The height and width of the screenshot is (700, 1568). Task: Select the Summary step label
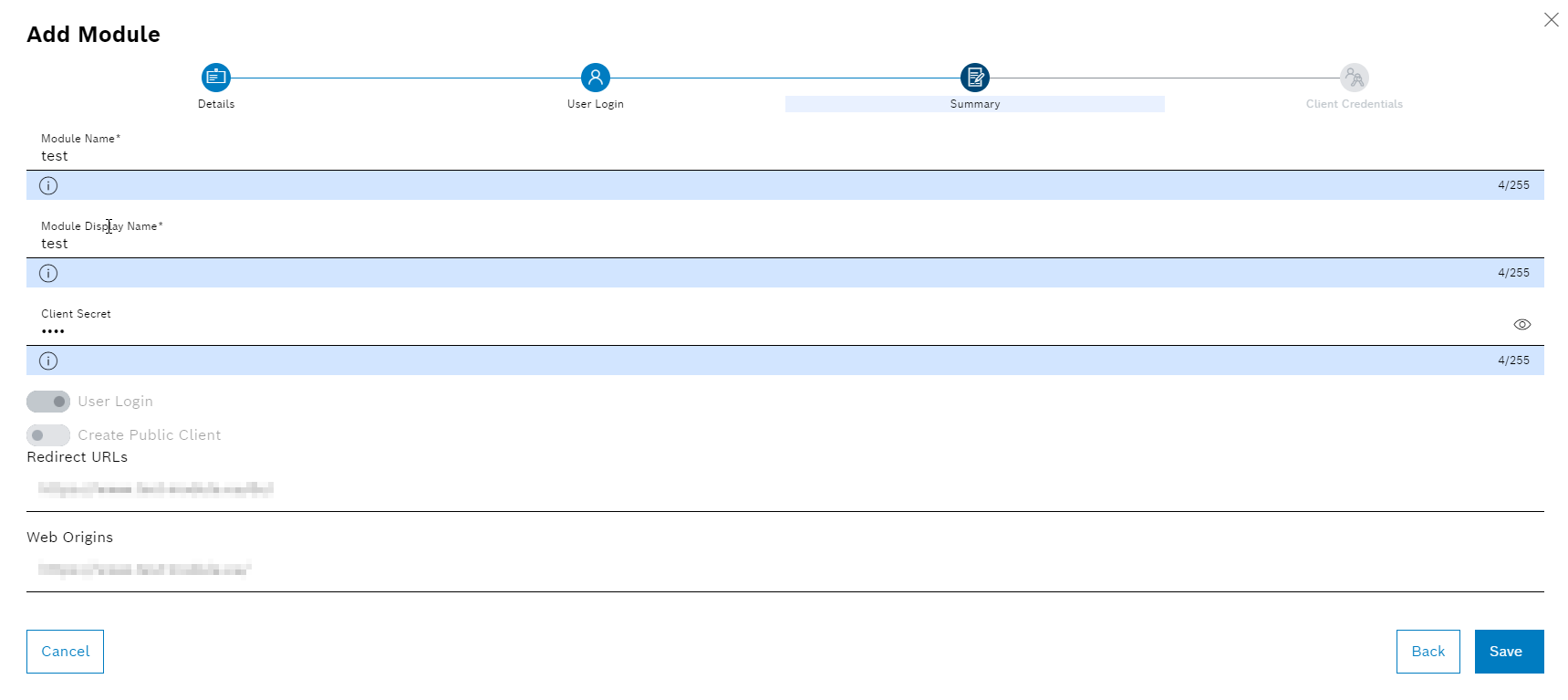click(974, 104)
